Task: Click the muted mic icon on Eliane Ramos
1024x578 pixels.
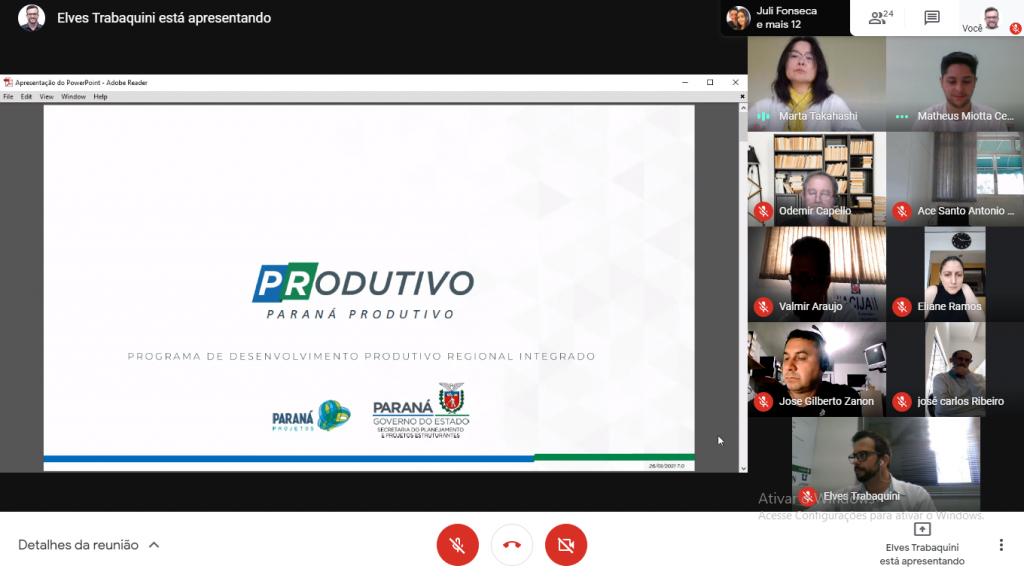Action: coord(902,306)
